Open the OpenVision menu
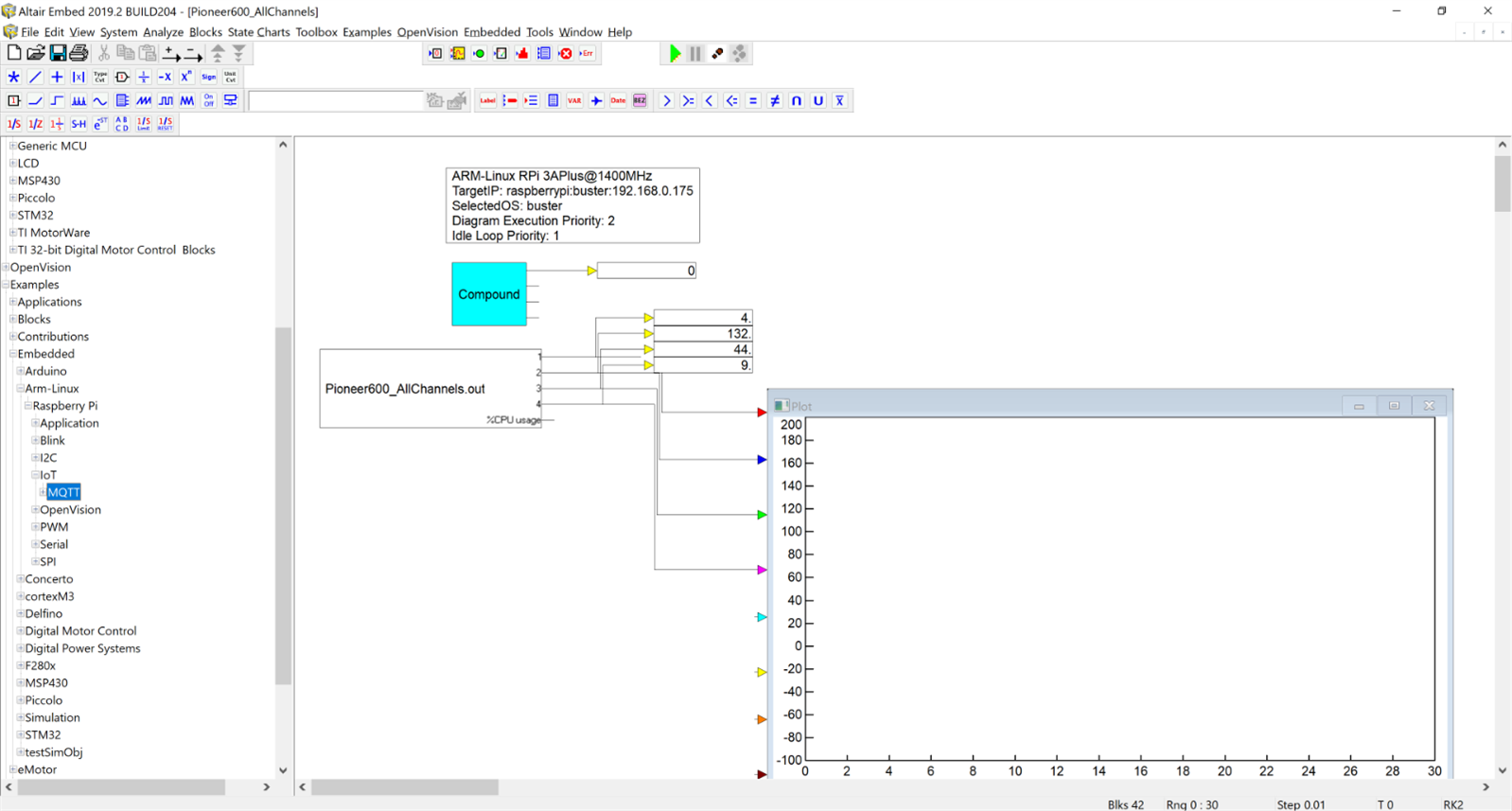Screen dimensions: 1512x811 [x=427, y=32]
